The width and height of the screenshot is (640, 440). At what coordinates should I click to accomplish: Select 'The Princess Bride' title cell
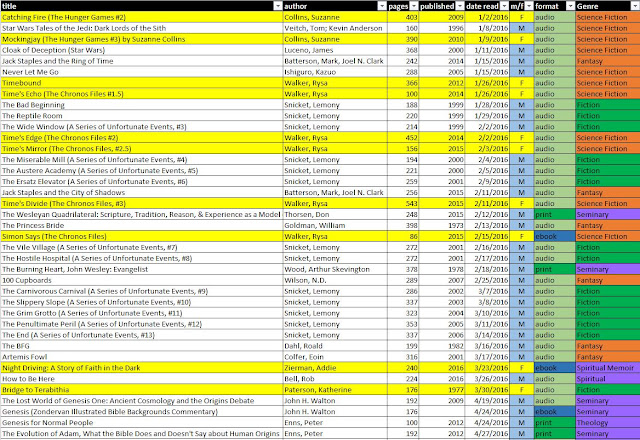(142, 225)
